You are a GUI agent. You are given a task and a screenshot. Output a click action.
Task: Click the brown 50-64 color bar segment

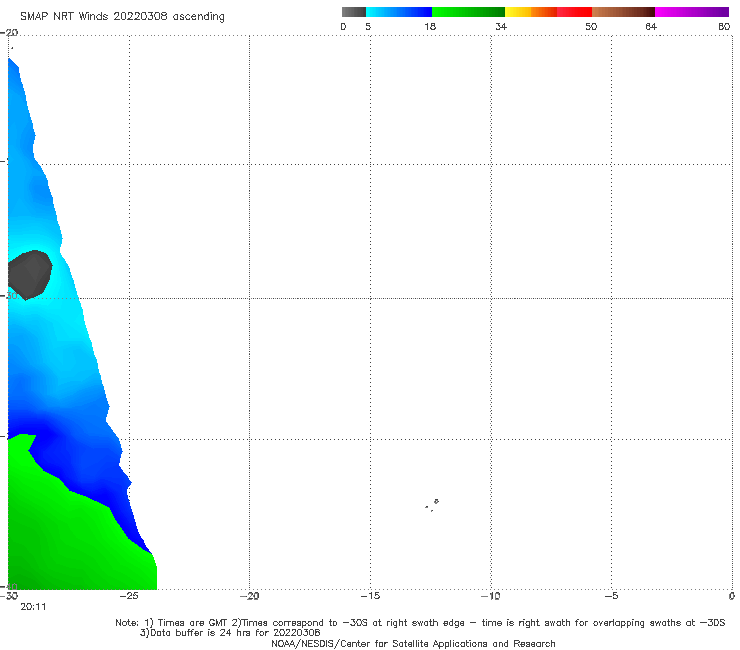(623, 12)
